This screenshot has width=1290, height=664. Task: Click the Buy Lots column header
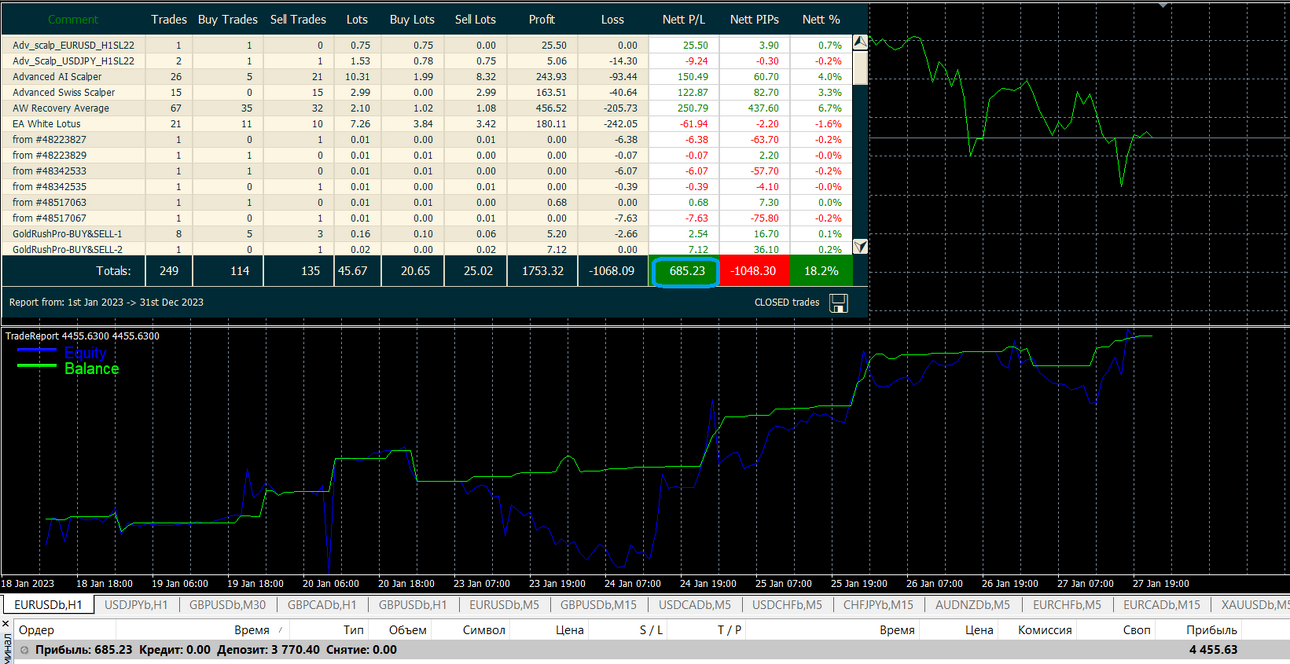412,19
